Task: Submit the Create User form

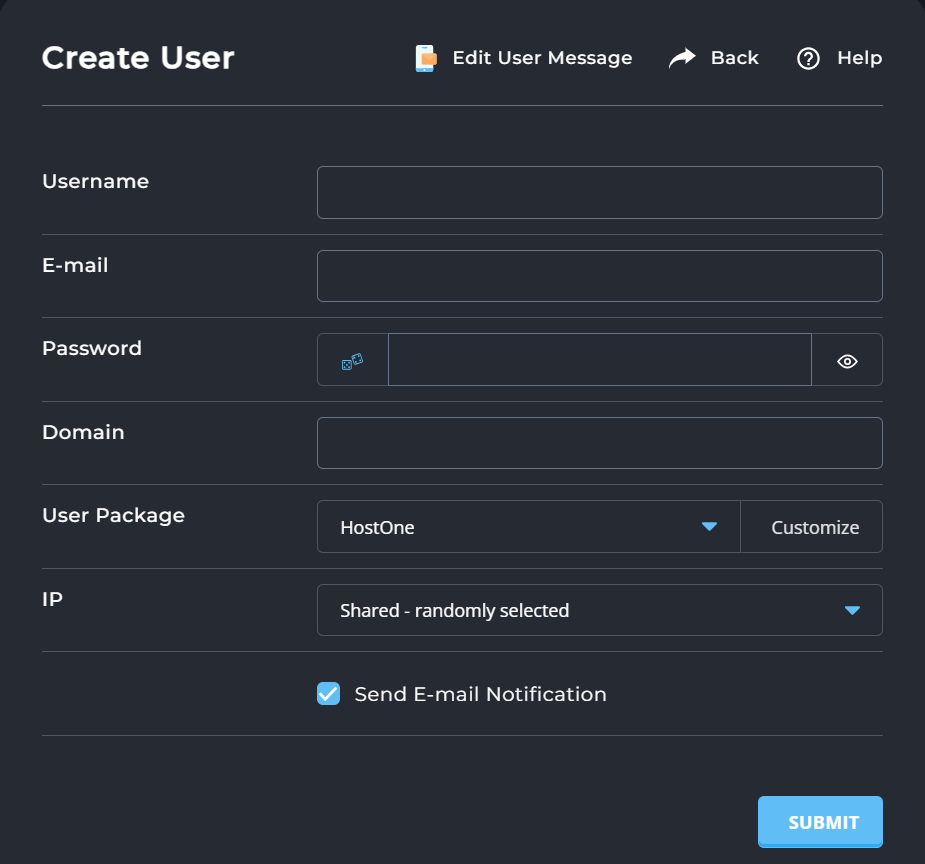Action: (820, 822)
